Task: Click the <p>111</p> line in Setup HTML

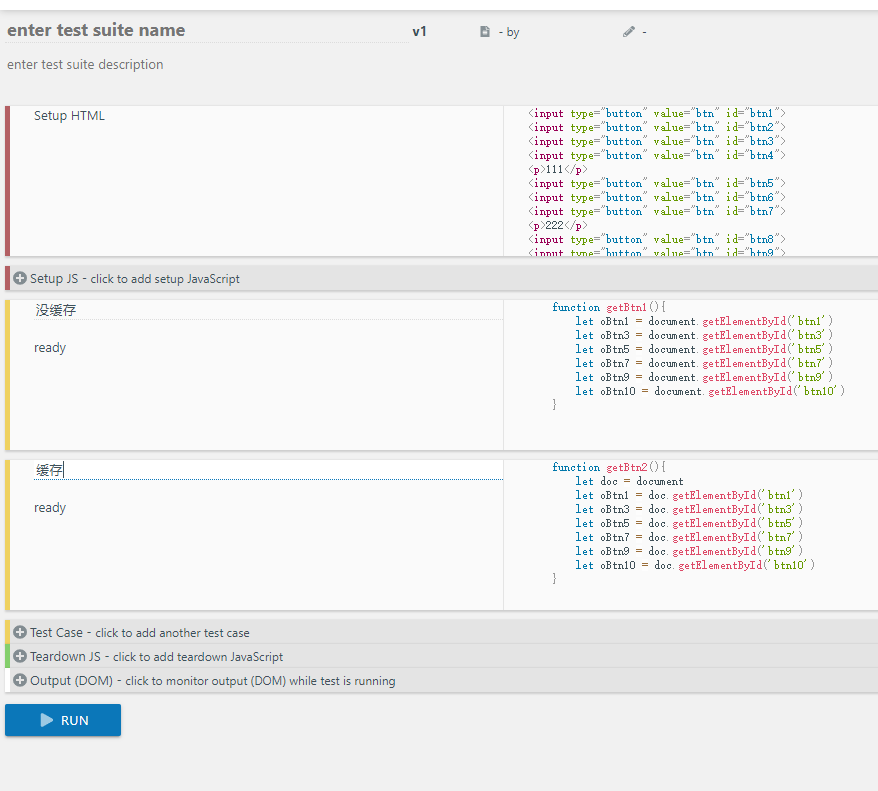Action: coord(558,170)
